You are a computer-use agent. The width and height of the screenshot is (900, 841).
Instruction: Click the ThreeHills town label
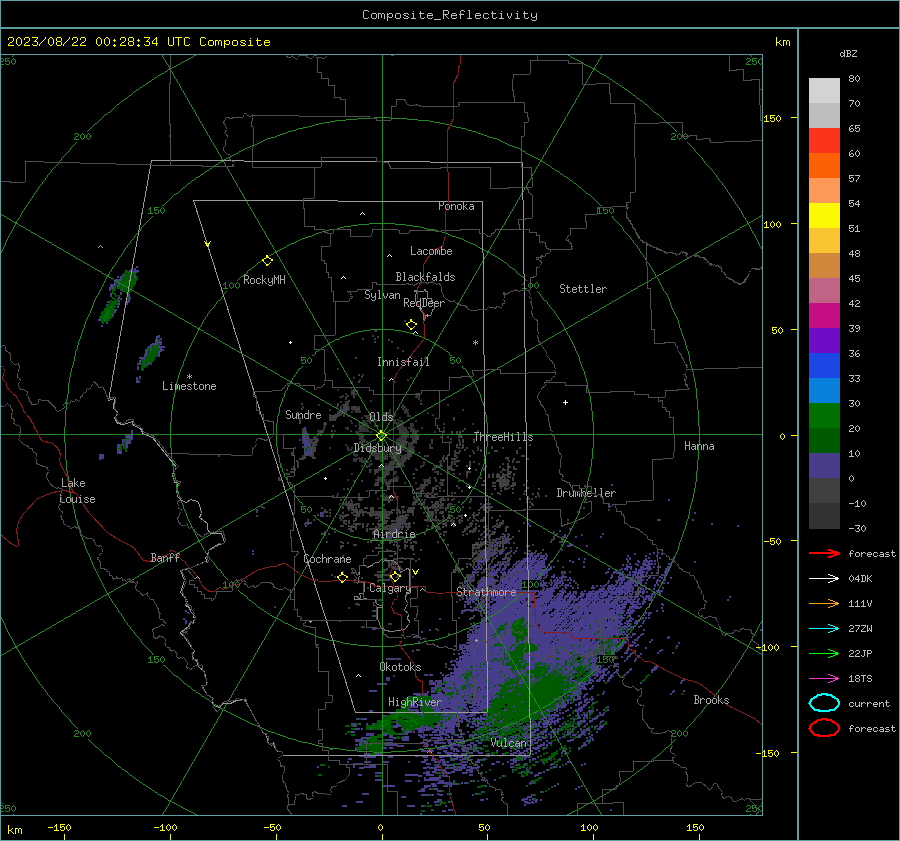[503, 437]
